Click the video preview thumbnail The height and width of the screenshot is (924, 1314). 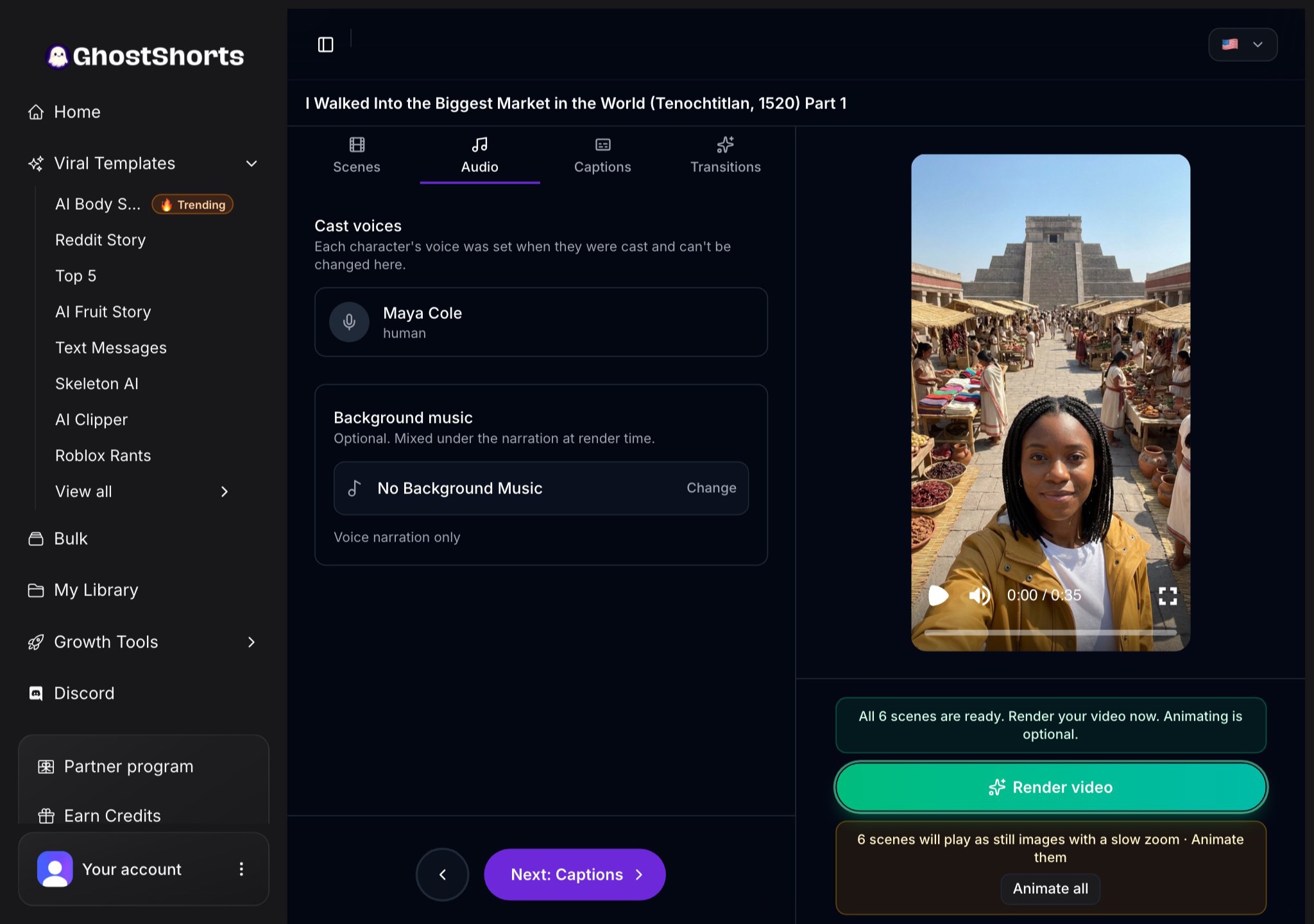click(1050, 402)
